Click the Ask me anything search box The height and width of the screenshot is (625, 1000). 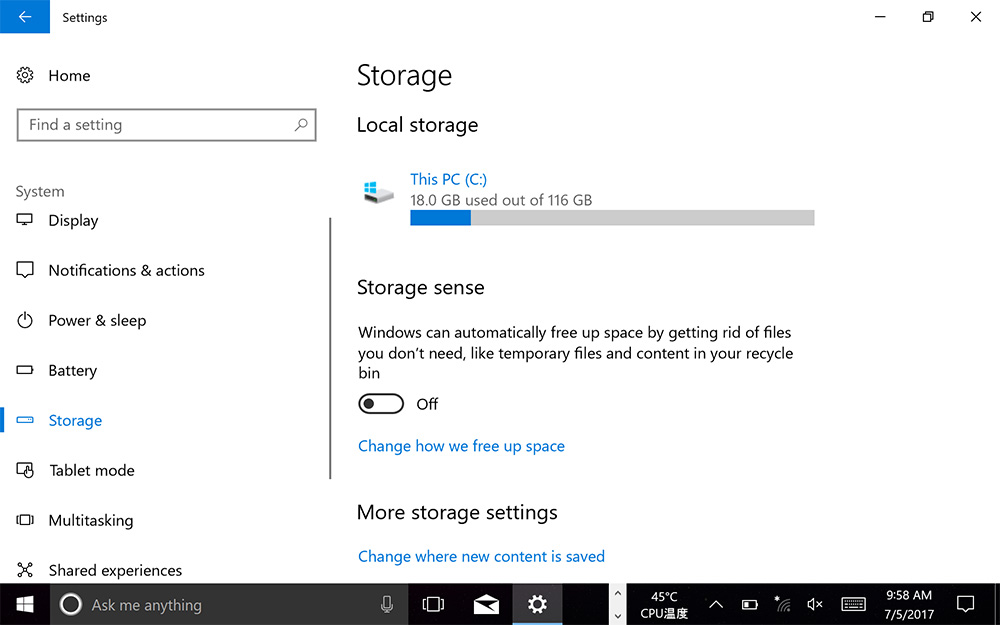230,604
